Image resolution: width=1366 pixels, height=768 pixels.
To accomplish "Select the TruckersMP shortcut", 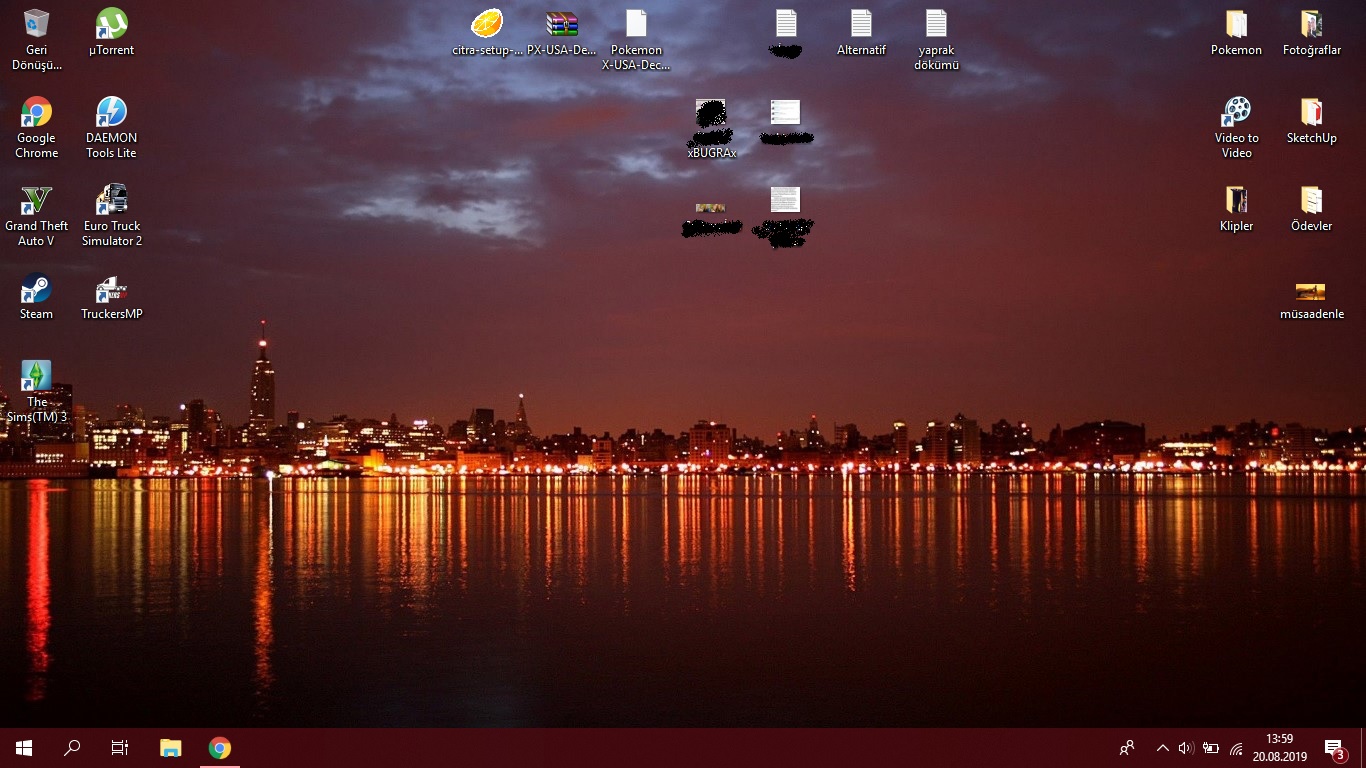I will coord(111,290).
